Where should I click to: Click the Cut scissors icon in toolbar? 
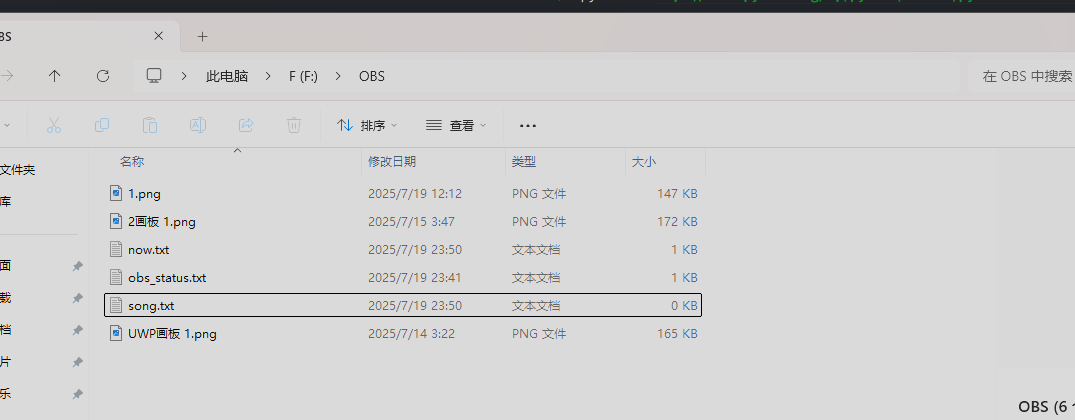(x=54, y=125)
